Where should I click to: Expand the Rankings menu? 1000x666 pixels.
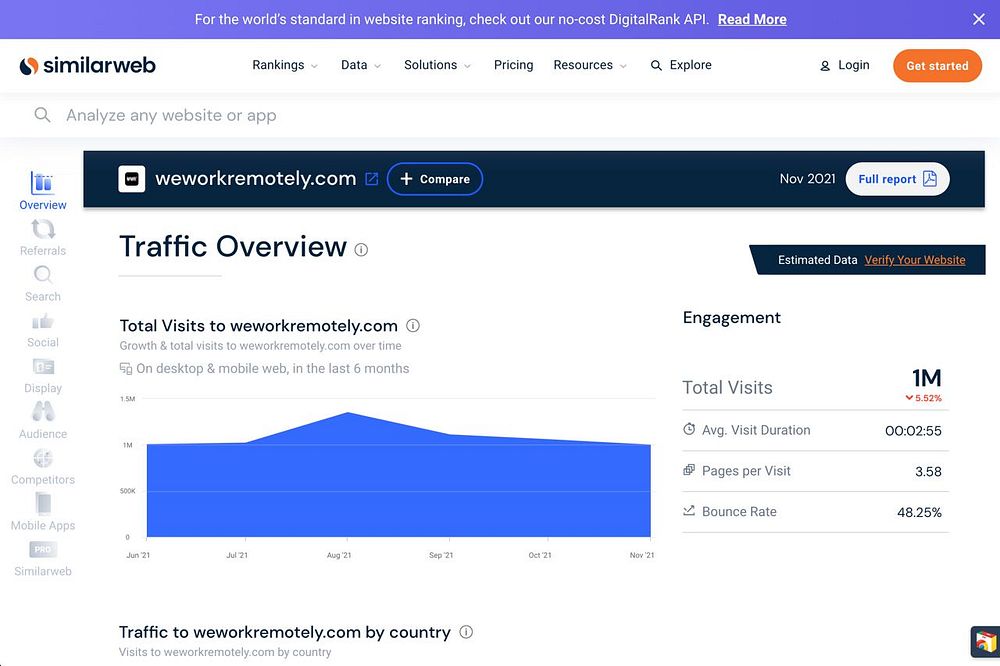(284, 65)
